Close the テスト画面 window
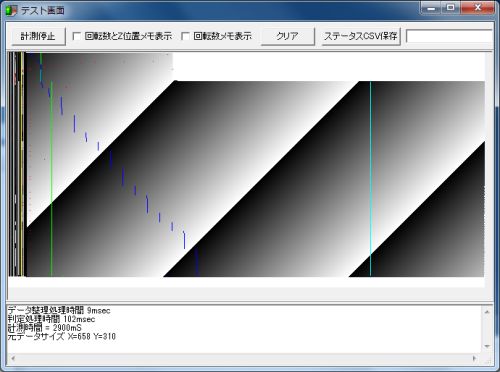 pyautogui.click(x=477, y=8)
